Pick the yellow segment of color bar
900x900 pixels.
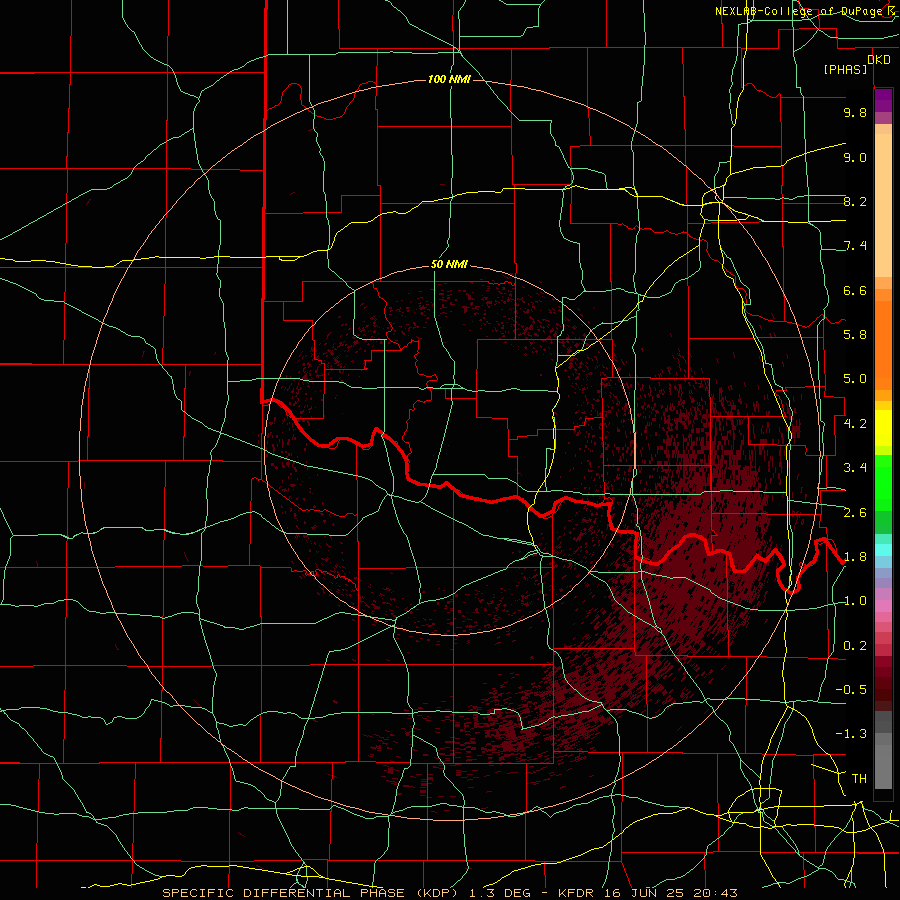[x=883, y=428]
